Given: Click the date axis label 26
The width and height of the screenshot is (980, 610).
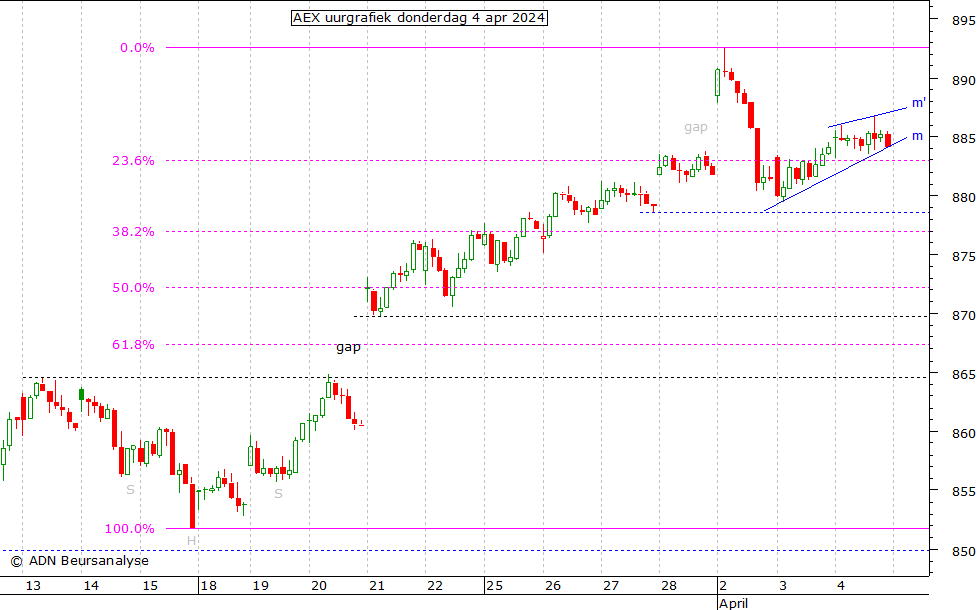Looking at the screenshot, I should pos(552,586).
